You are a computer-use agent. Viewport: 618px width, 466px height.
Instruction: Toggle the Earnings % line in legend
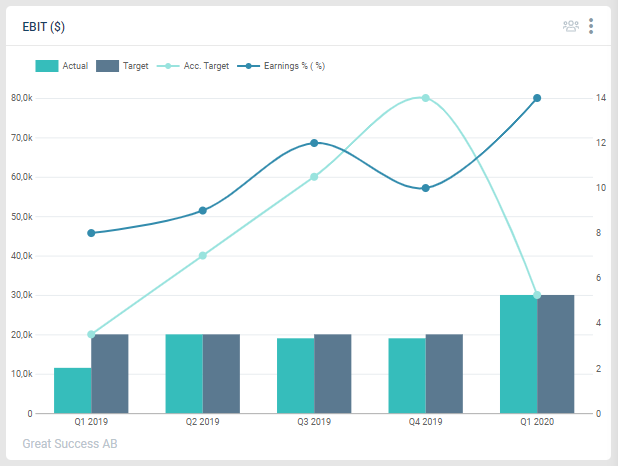293,66
